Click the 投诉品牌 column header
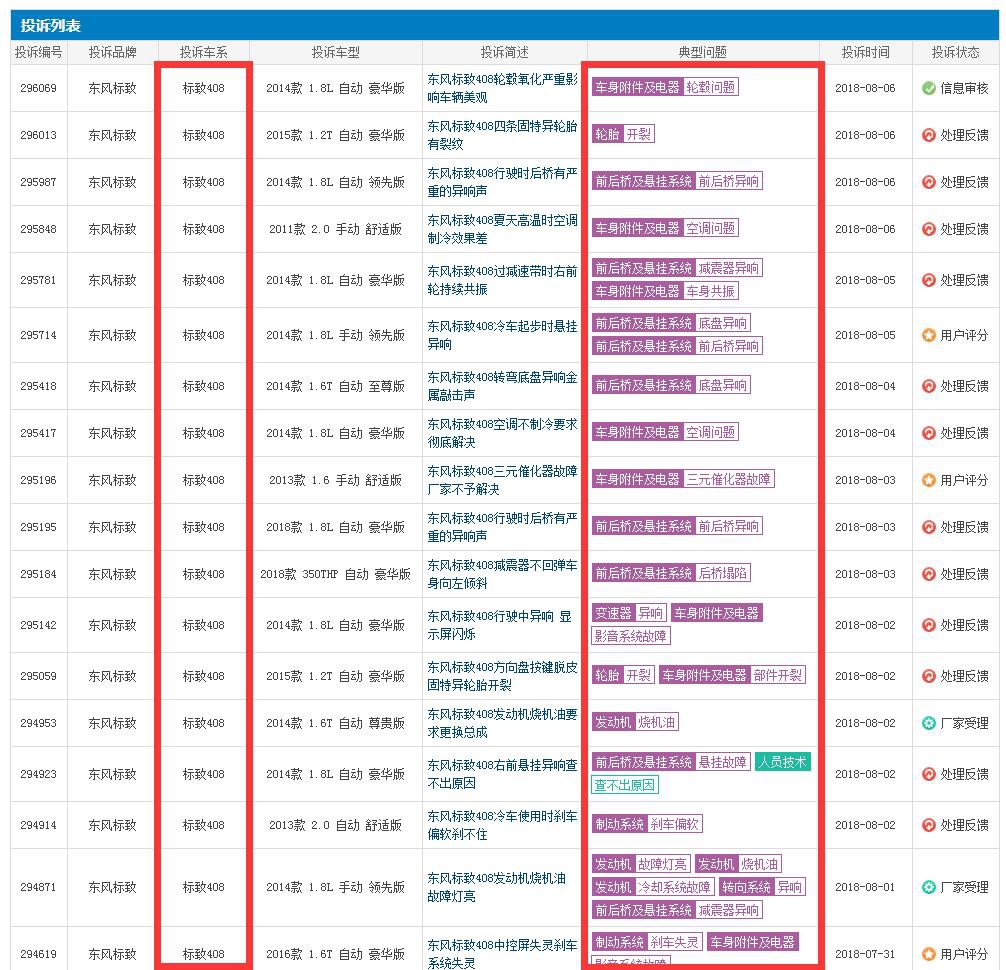This screenshot has height=970, width=1006. pos(112,53)
